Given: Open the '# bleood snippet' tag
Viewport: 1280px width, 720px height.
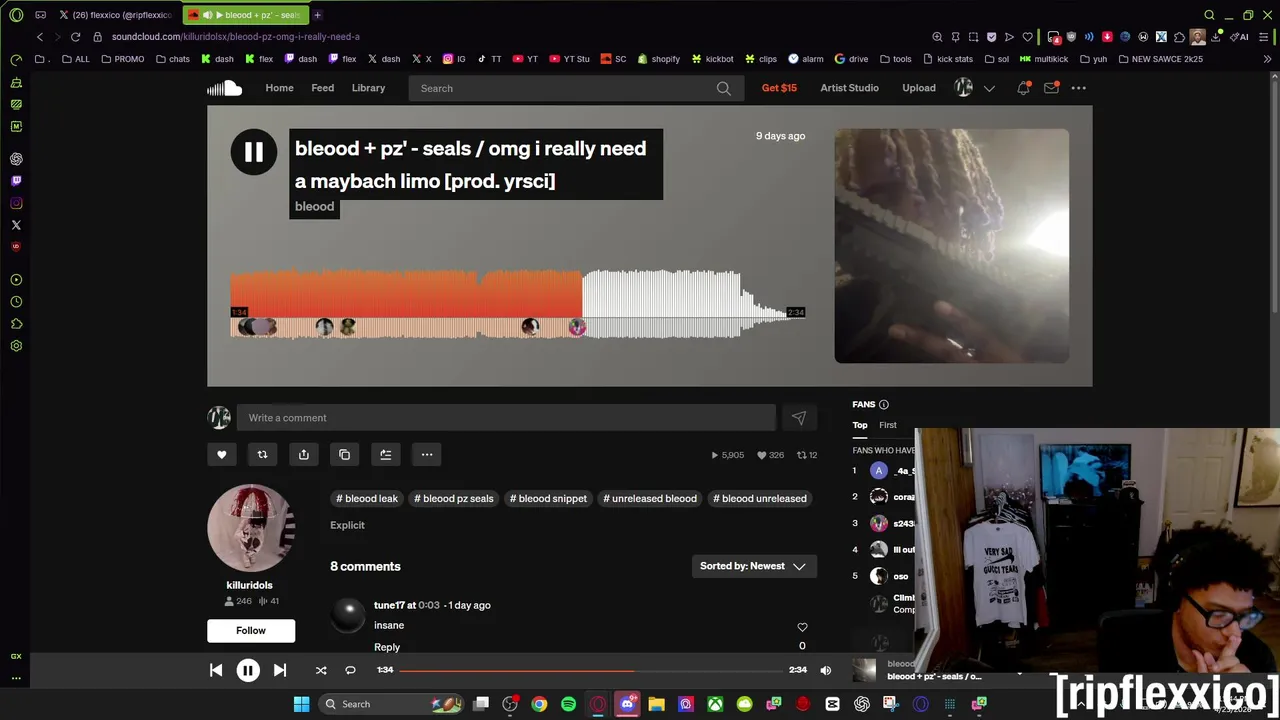Looking at the screenshot, I should pos(548,498).
